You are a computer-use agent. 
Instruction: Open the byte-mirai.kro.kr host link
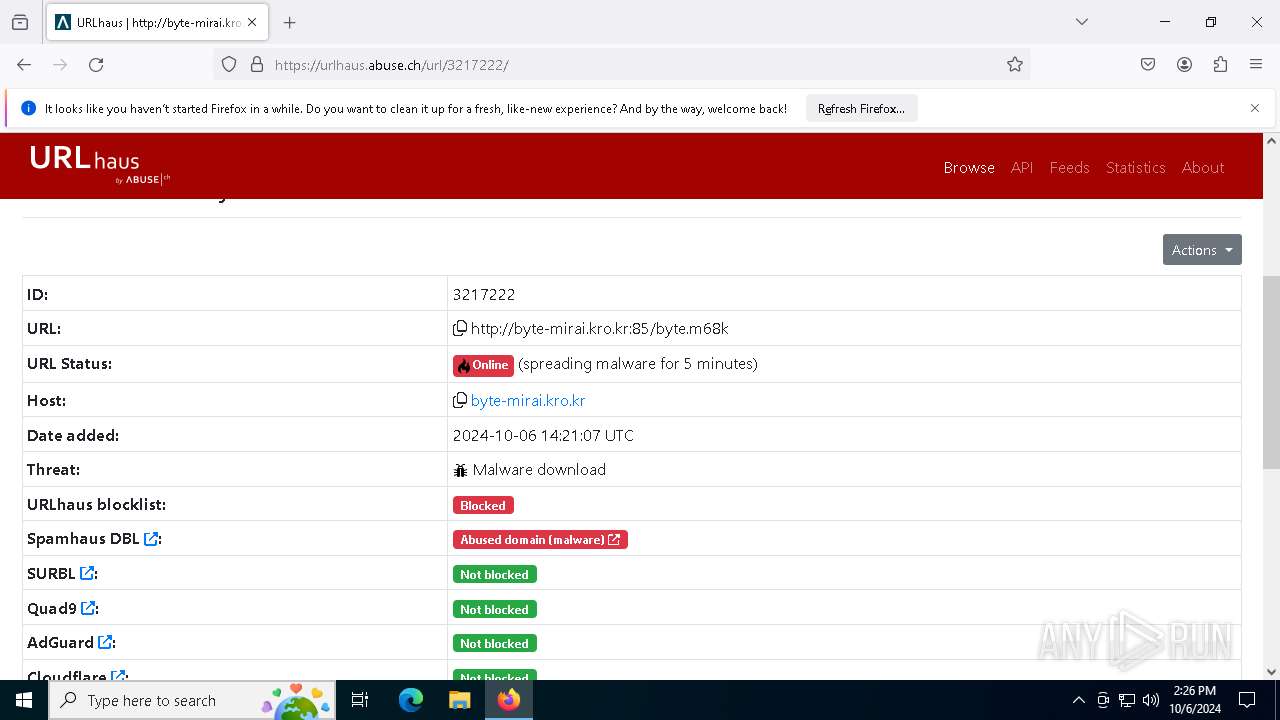528,400
